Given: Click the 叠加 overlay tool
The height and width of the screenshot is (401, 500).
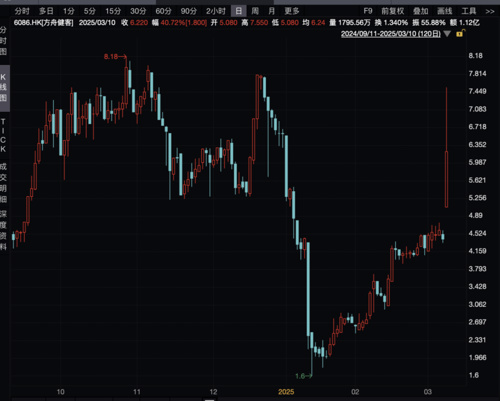Looking at the screenshot, I should pyautogui.click(x=421, y=11).
